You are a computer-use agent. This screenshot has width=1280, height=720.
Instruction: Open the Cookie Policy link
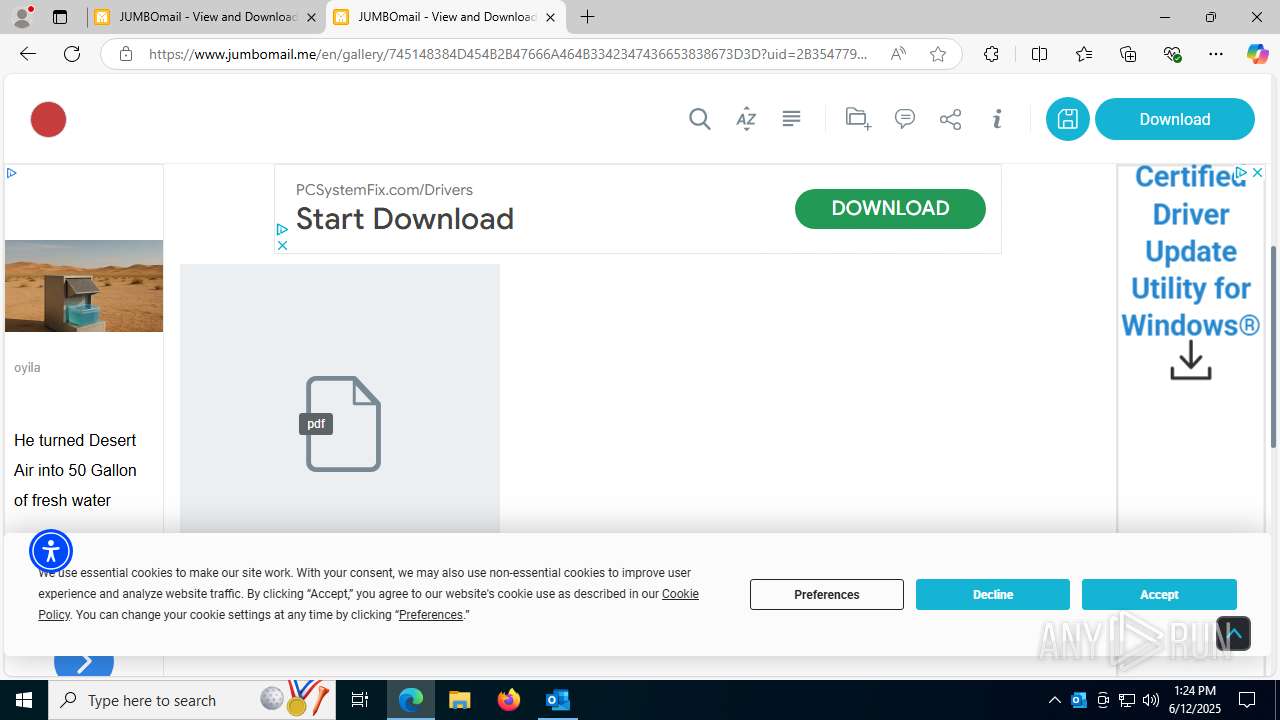click(680, 594)
